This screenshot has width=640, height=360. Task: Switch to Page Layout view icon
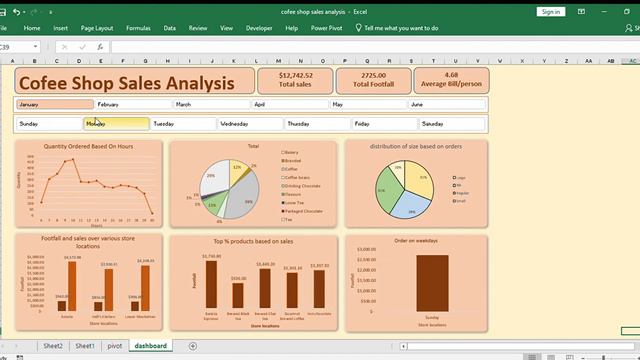[551, 357]
